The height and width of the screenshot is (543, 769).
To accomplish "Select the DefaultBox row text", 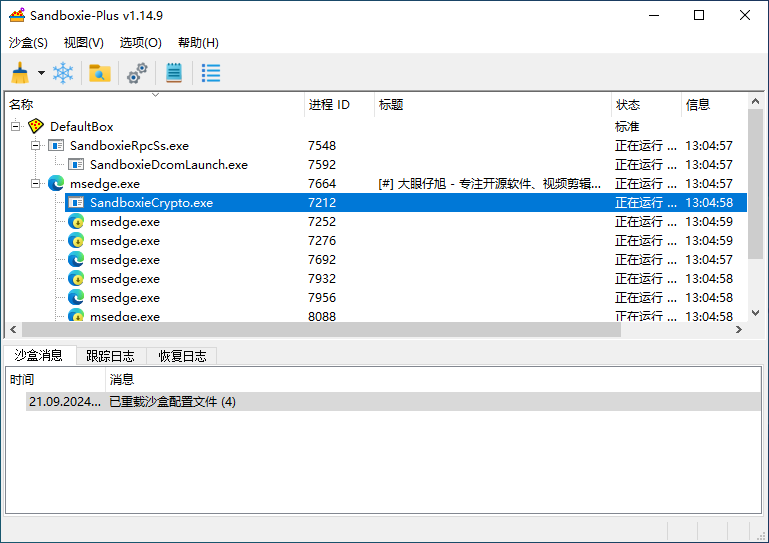I will (x=81, y=127).
